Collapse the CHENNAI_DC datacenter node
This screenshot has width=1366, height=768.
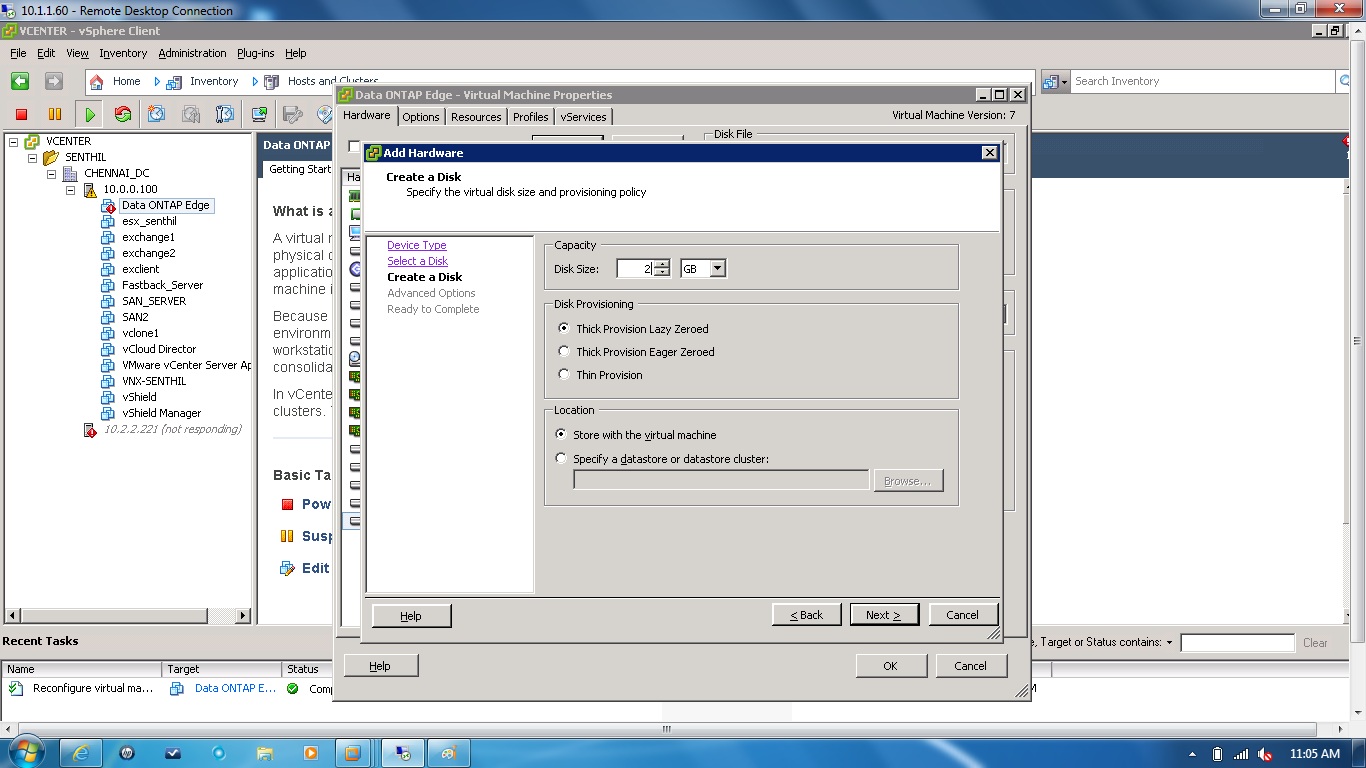[52, 172]
